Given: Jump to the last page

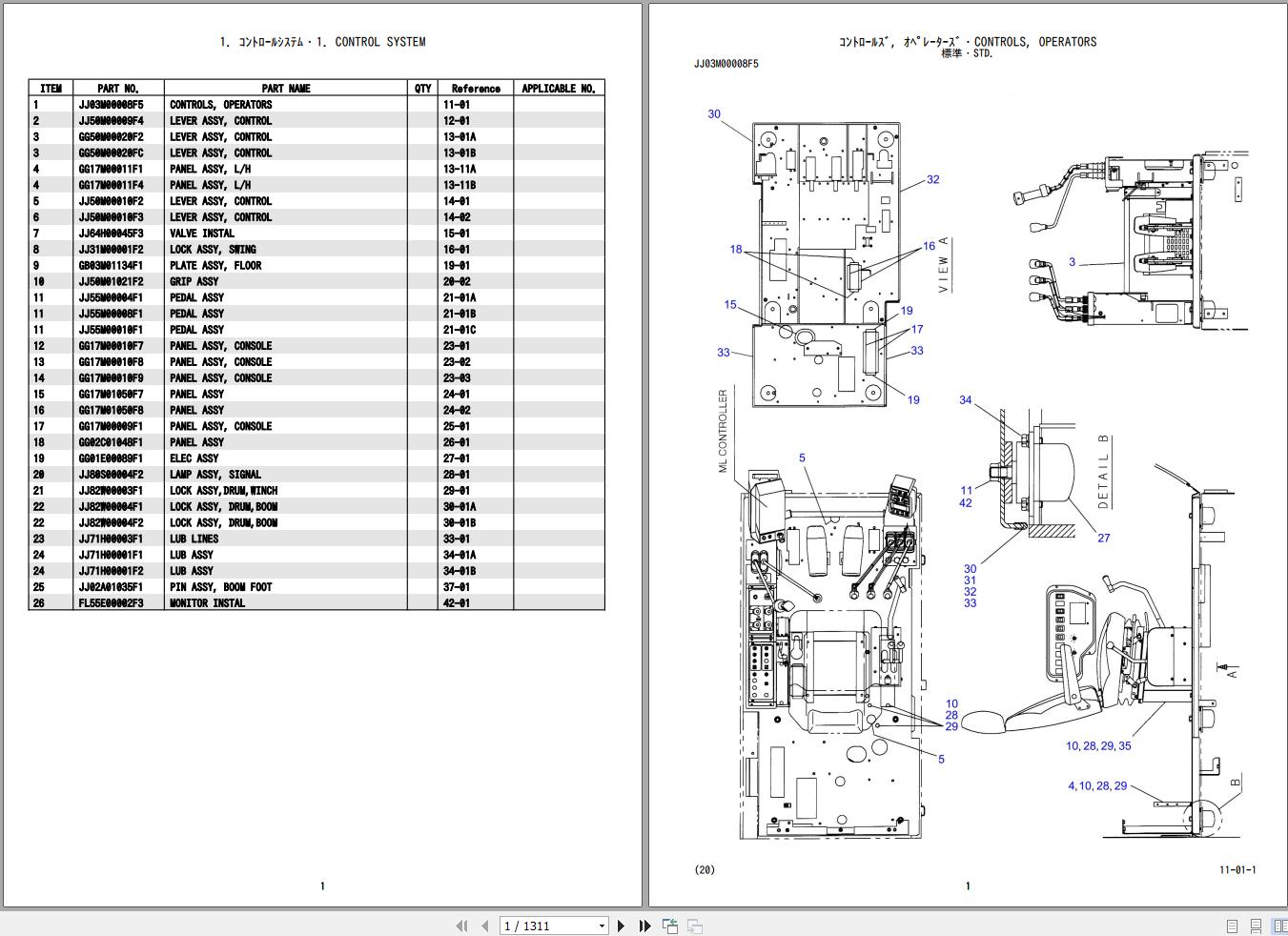Looking at the screenshot, I should [644, 926].
